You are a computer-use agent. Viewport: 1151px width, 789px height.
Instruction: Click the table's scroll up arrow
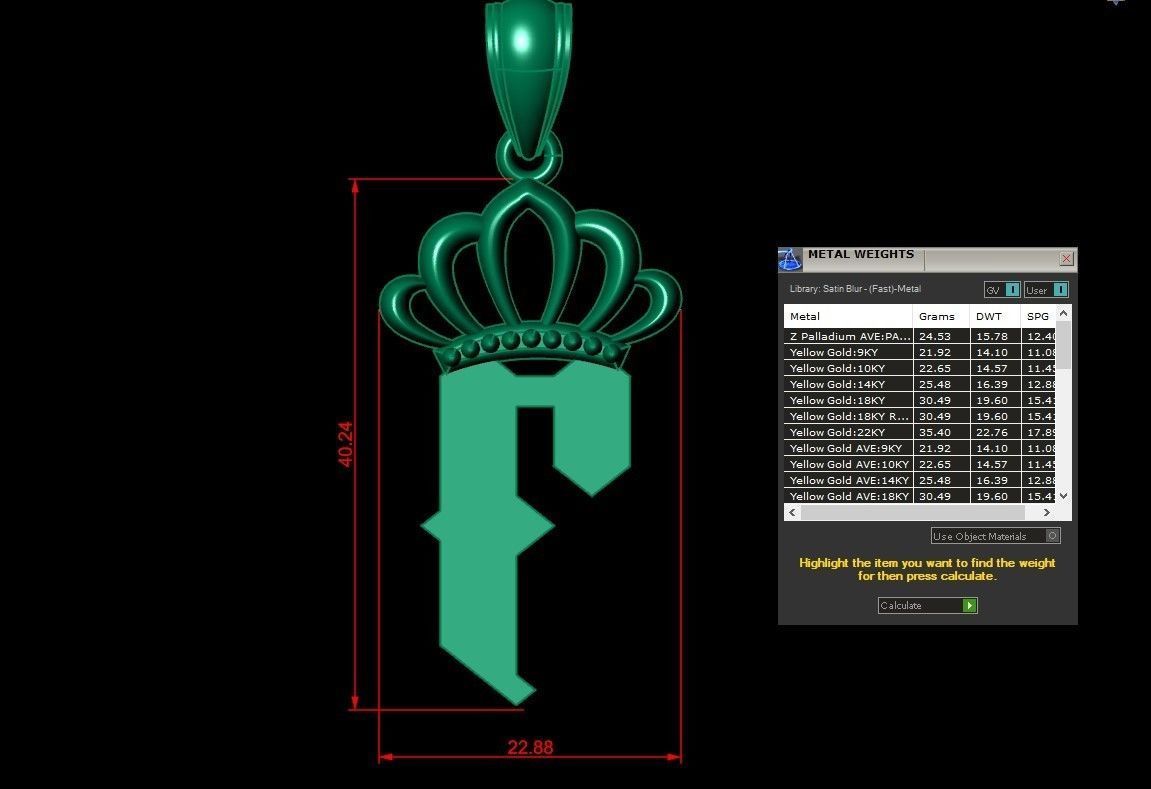coord(1064,313)
